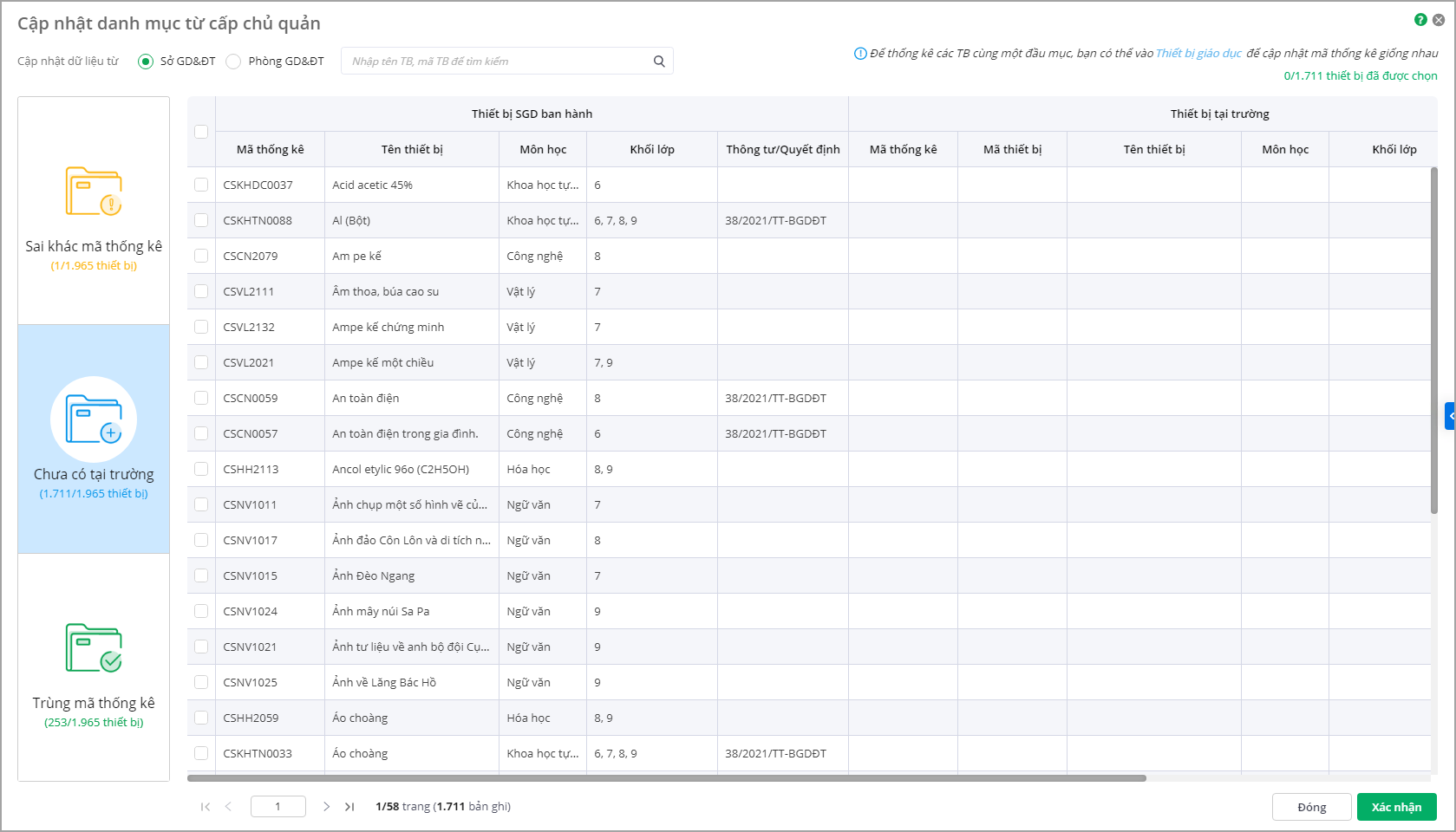
Task: Click the 'Trùng mã thống kê' folder icon
Action: (x=94, y=647)
